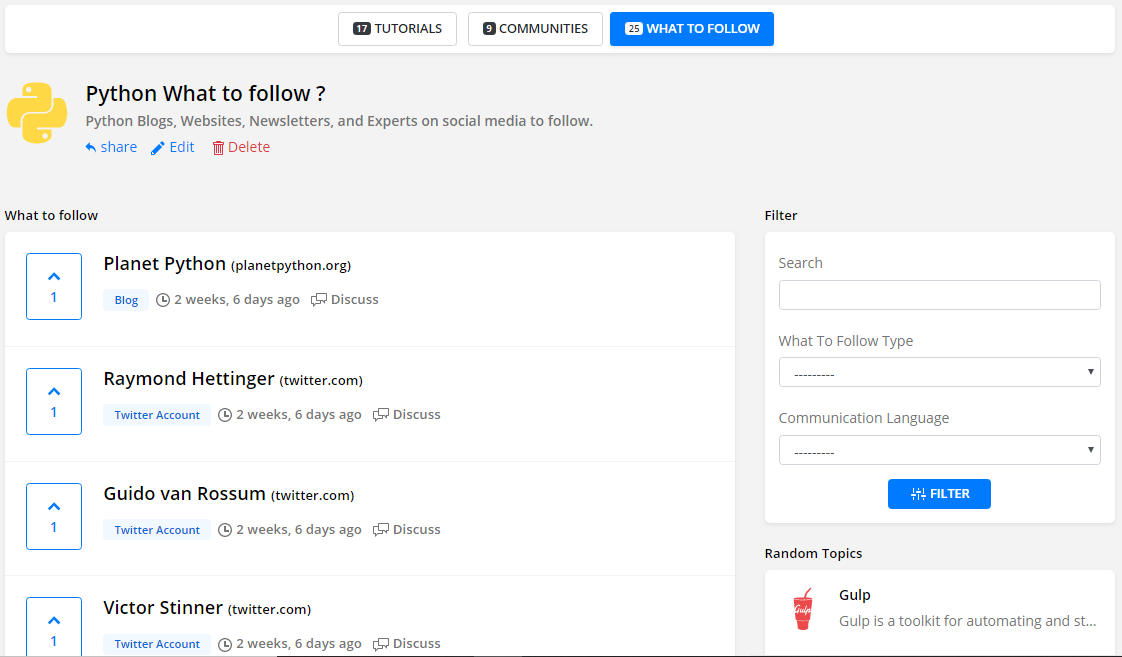Viewport: 1122px width, 657px height.
Task: Select the What To Follow tab
Action: pyautogui.click(x=692, y=29)
